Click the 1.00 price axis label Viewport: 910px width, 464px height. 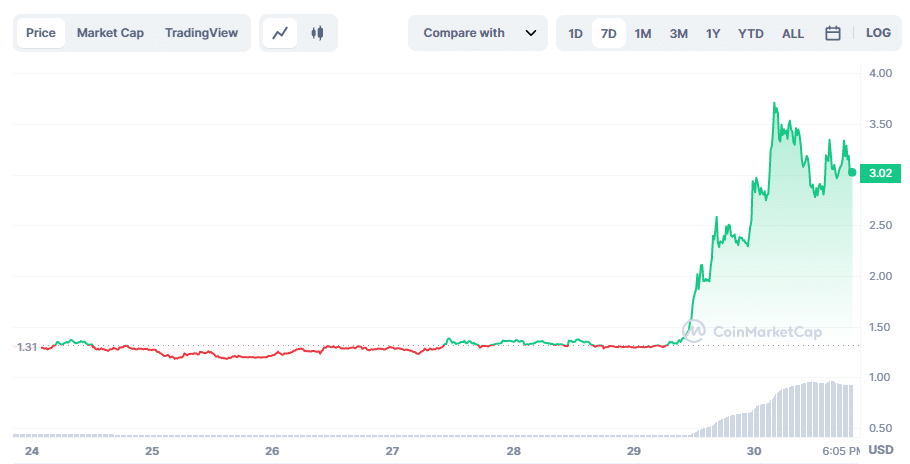(880, 377)
